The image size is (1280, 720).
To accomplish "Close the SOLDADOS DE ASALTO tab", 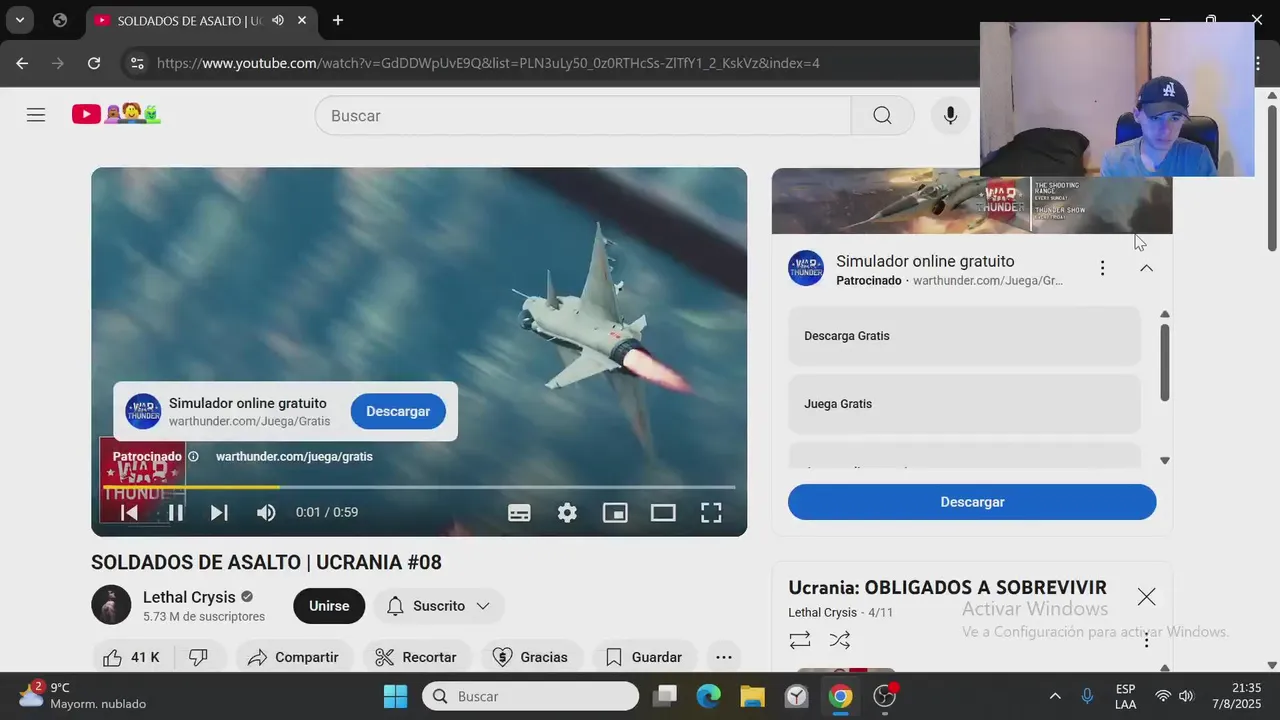I will point(302,20).
